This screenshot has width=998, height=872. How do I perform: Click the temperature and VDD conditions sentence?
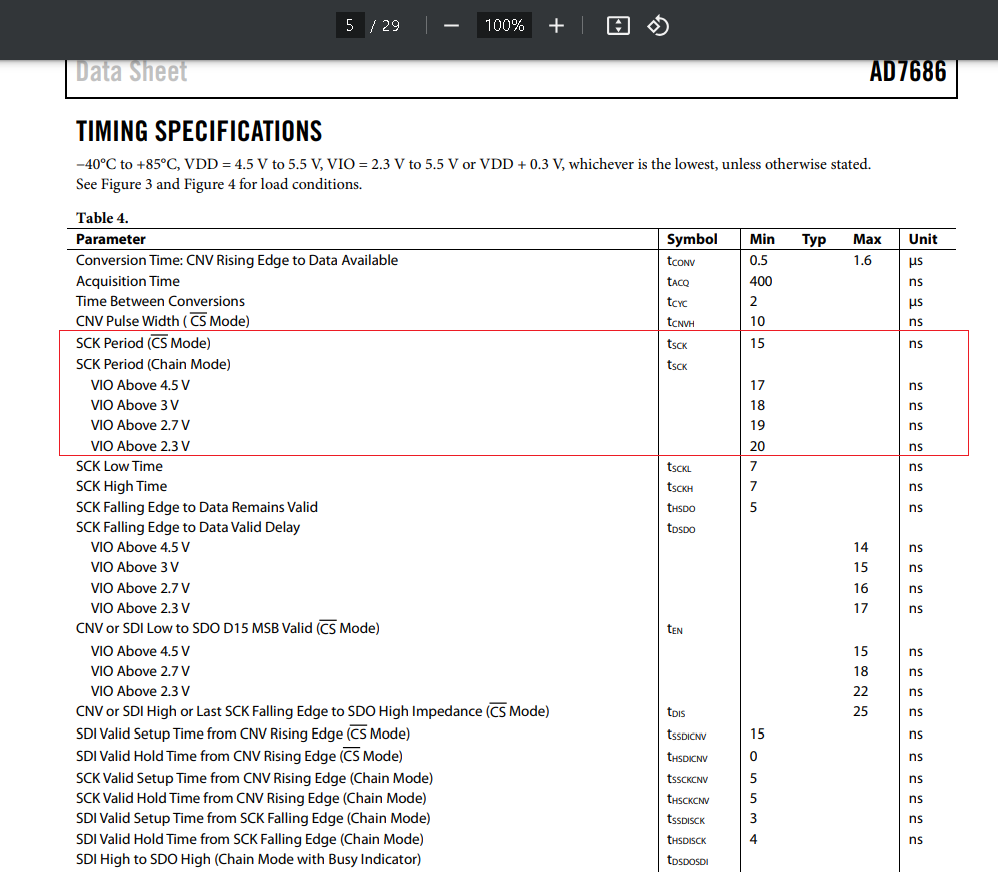coord(473,164)
